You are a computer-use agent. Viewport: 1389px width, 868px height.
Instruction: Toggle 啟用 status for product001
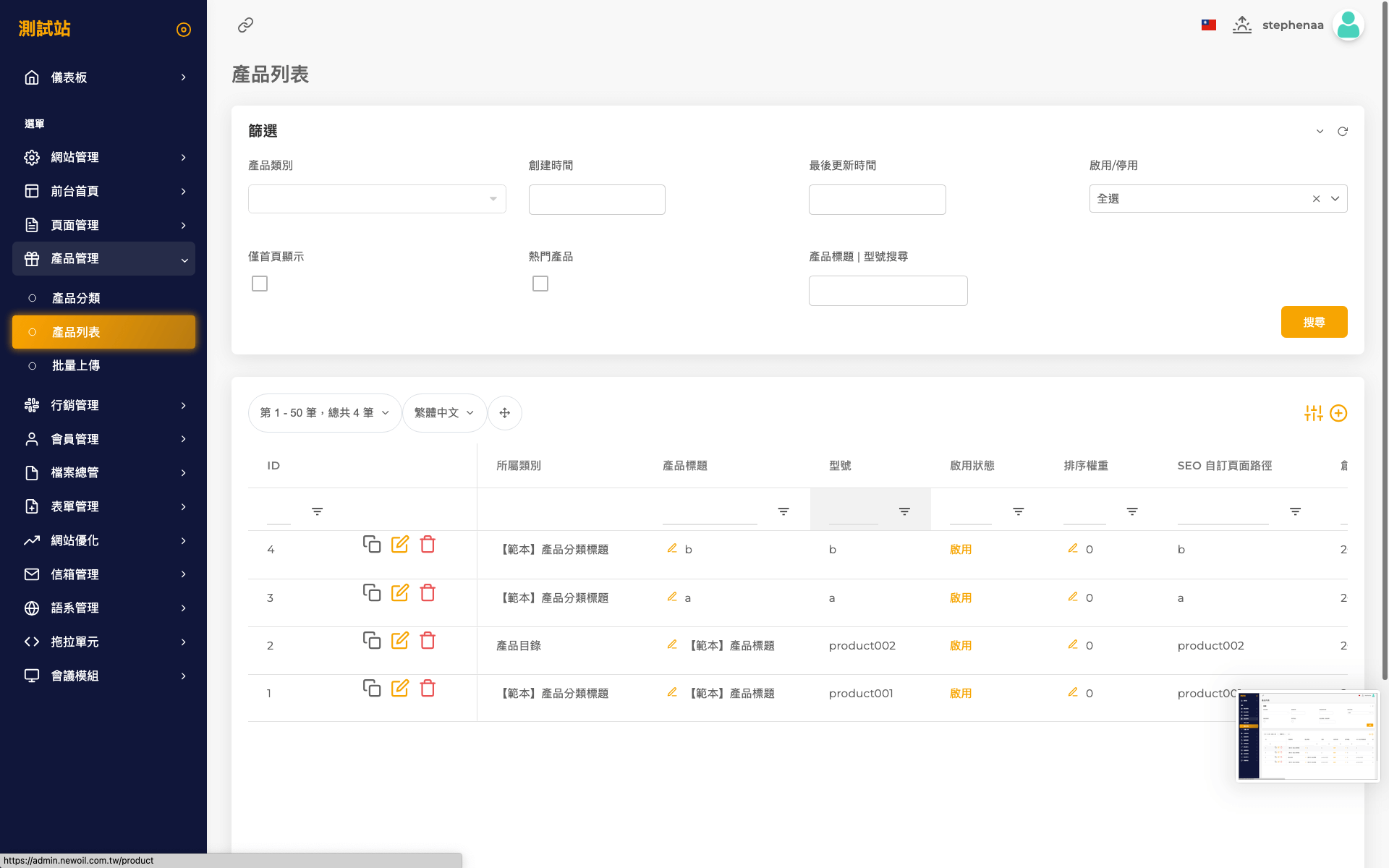pos(961,694)
